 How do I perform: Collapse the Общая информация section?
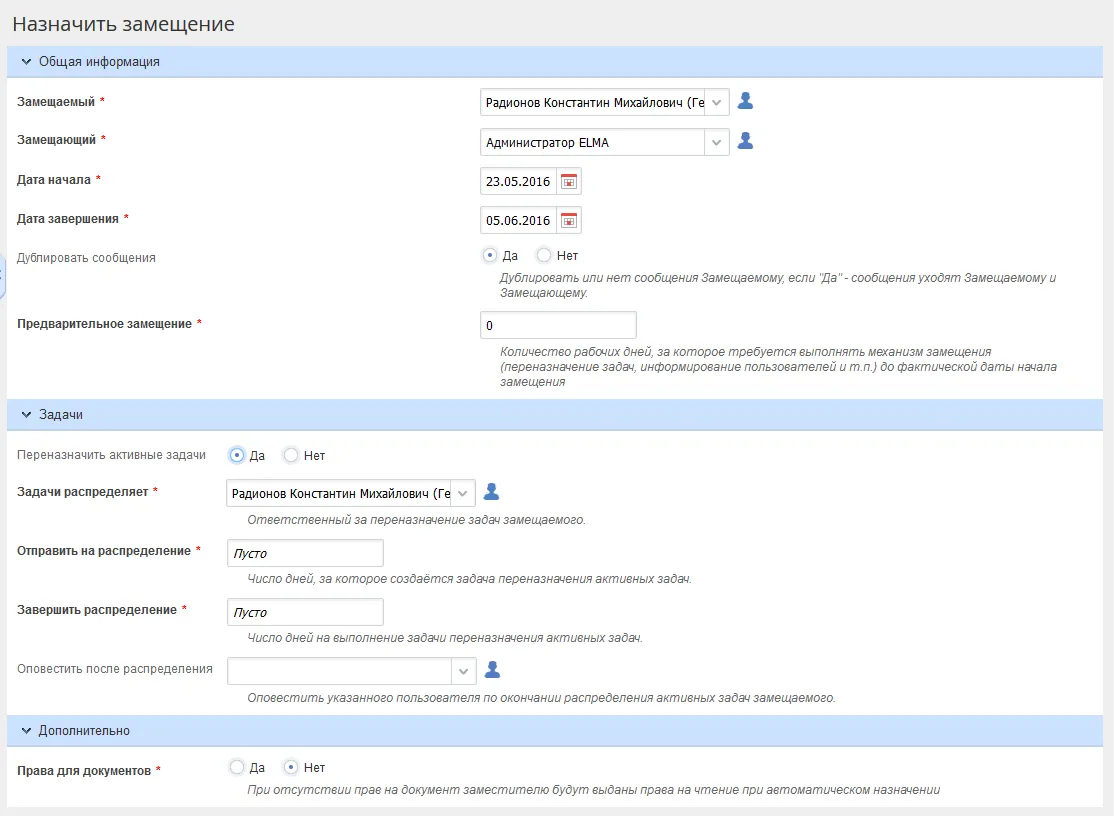[x=27, y=61]
